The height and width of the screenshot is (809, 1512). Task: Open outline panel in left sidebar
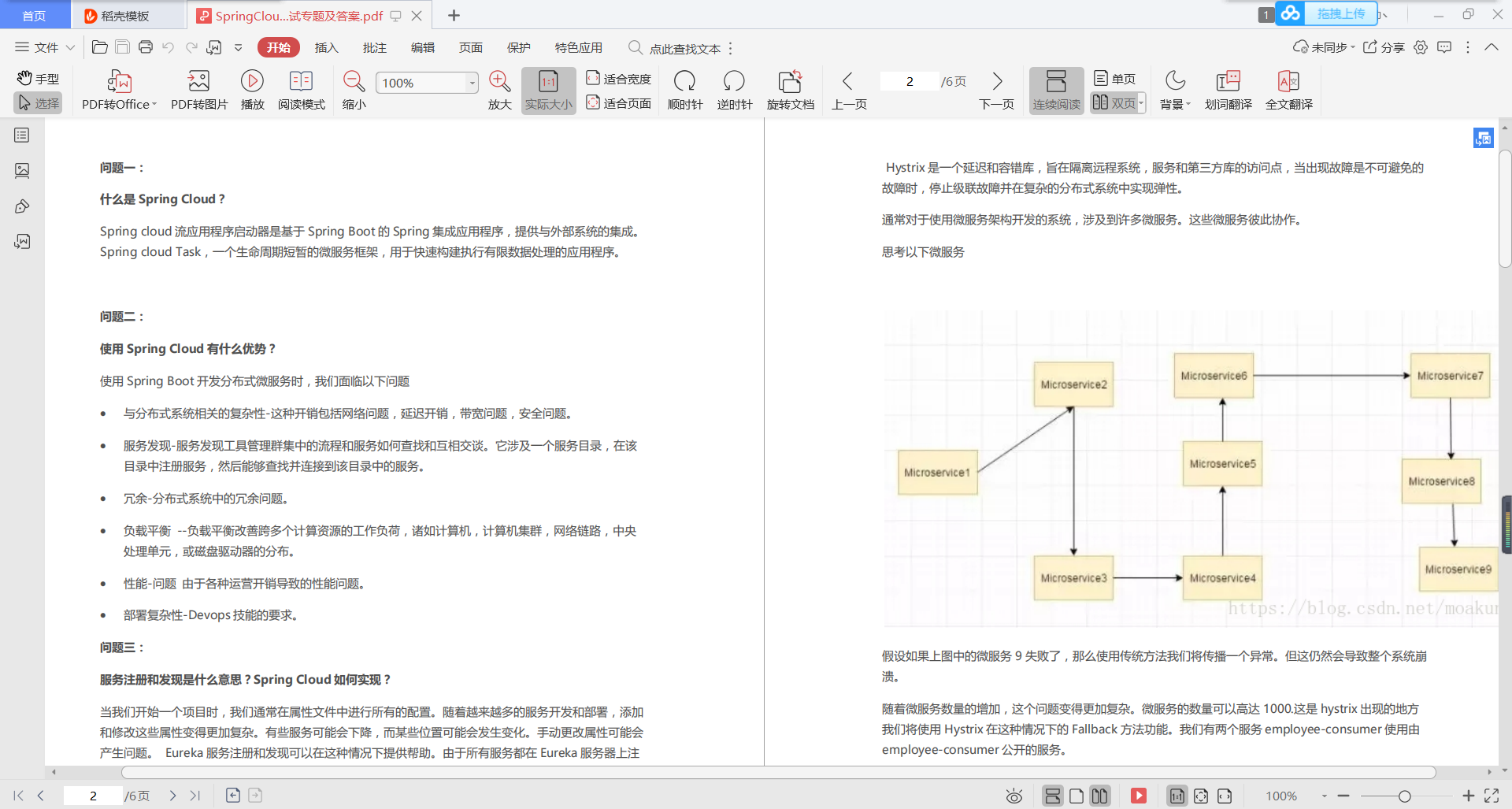[x=22, y=135]
